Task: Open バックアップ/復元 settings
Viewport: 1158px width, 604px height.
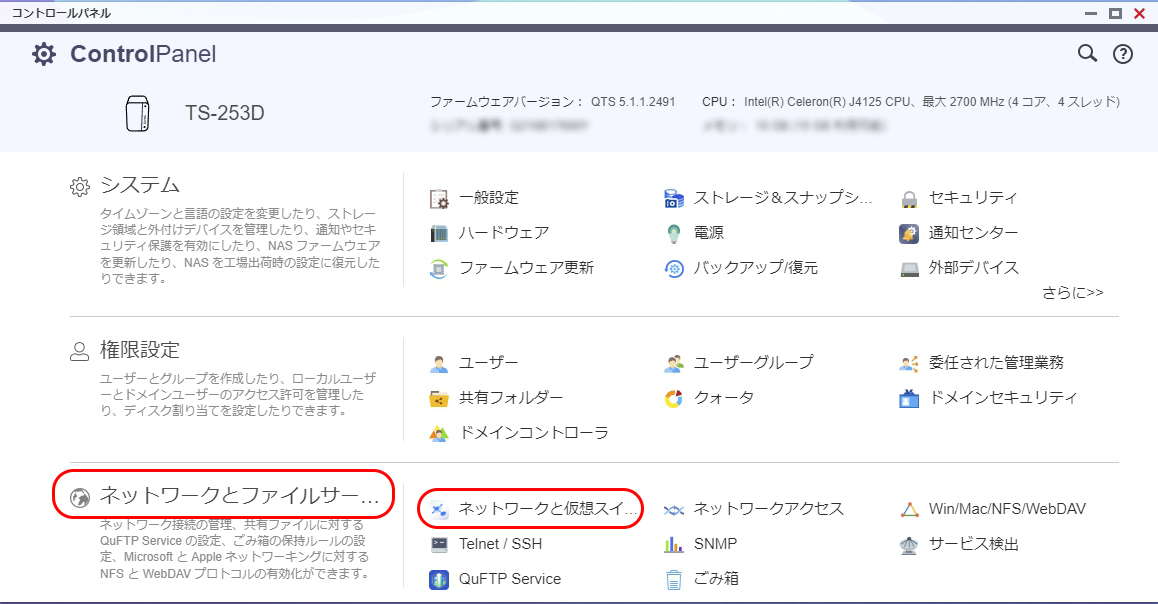Action: (755, 268)
